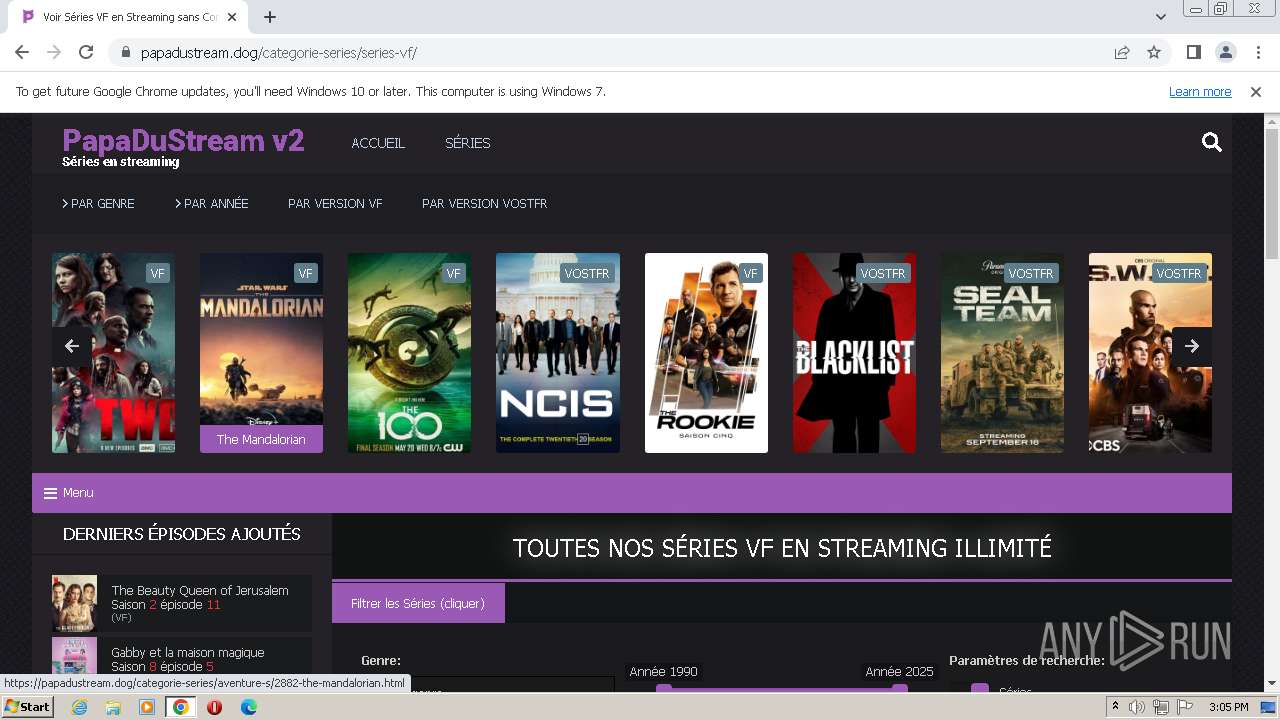Reload the current page
1280x720 pixels.
point(86,52)
